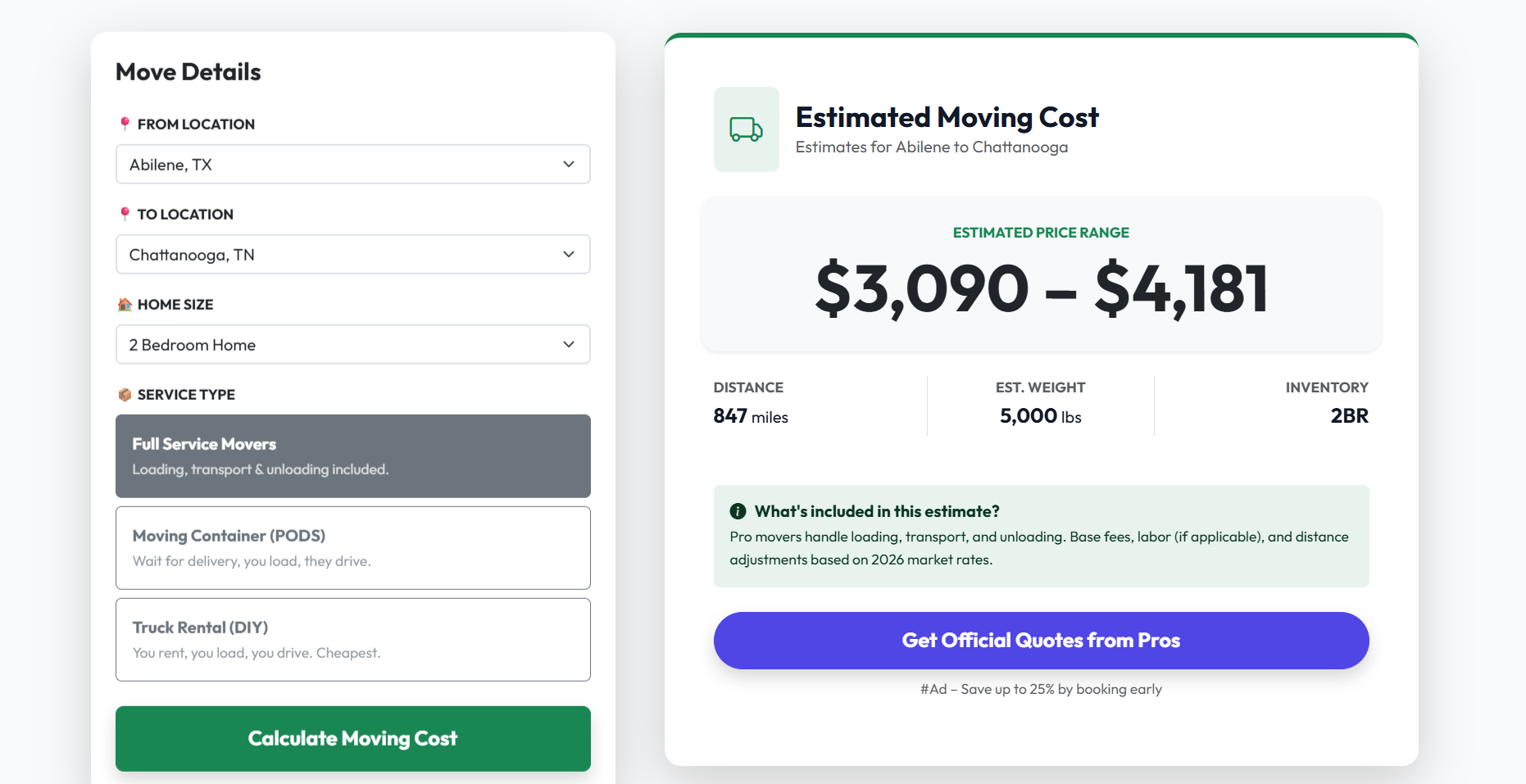Deselect the Full Service Movers option
Viewport: 1526px width, 784px height.
tap(352, 455)
